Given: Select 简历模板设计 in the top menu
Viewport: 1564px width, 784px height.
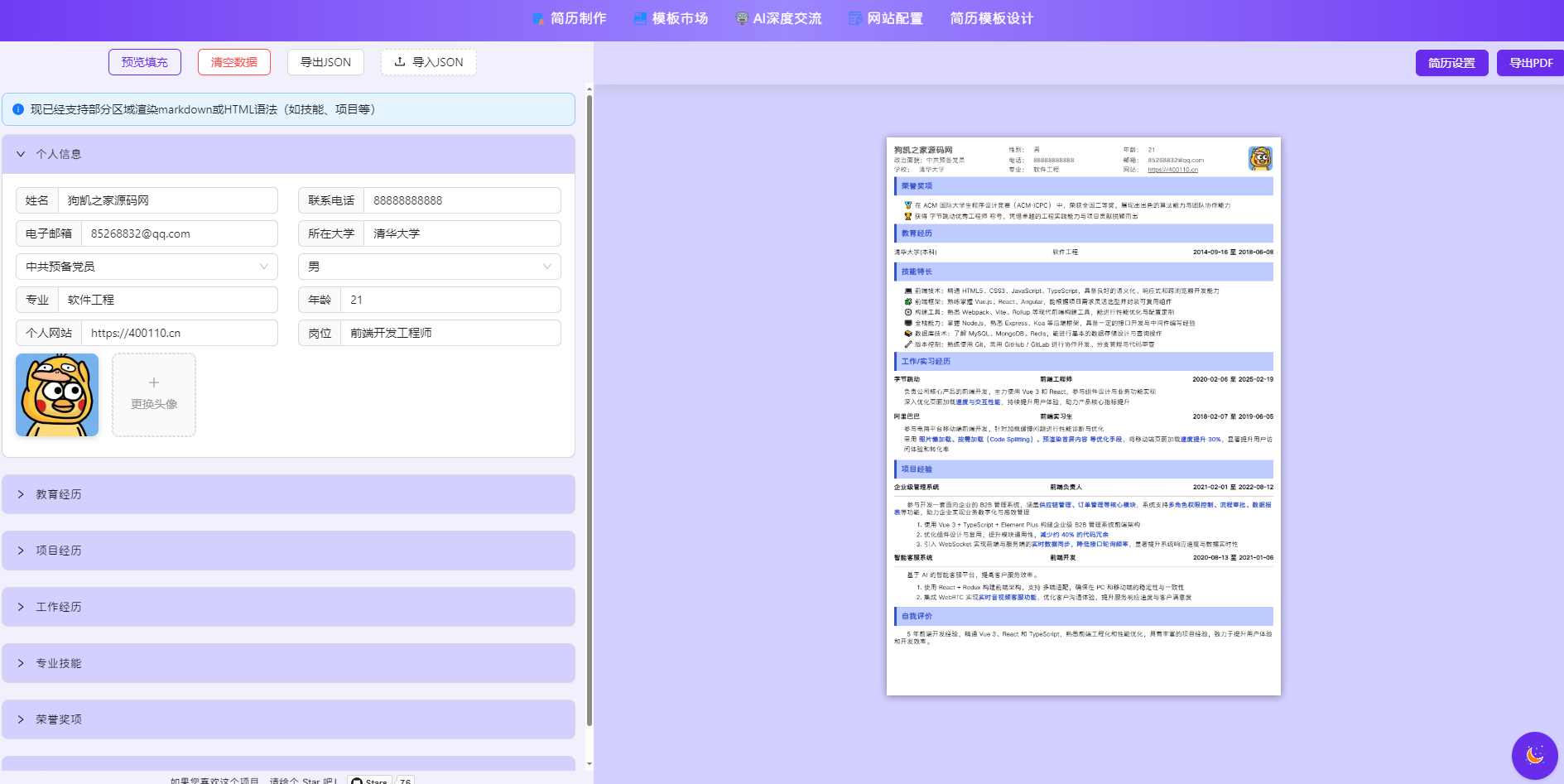Looking at the screenshot, I should tap(991, 17).
